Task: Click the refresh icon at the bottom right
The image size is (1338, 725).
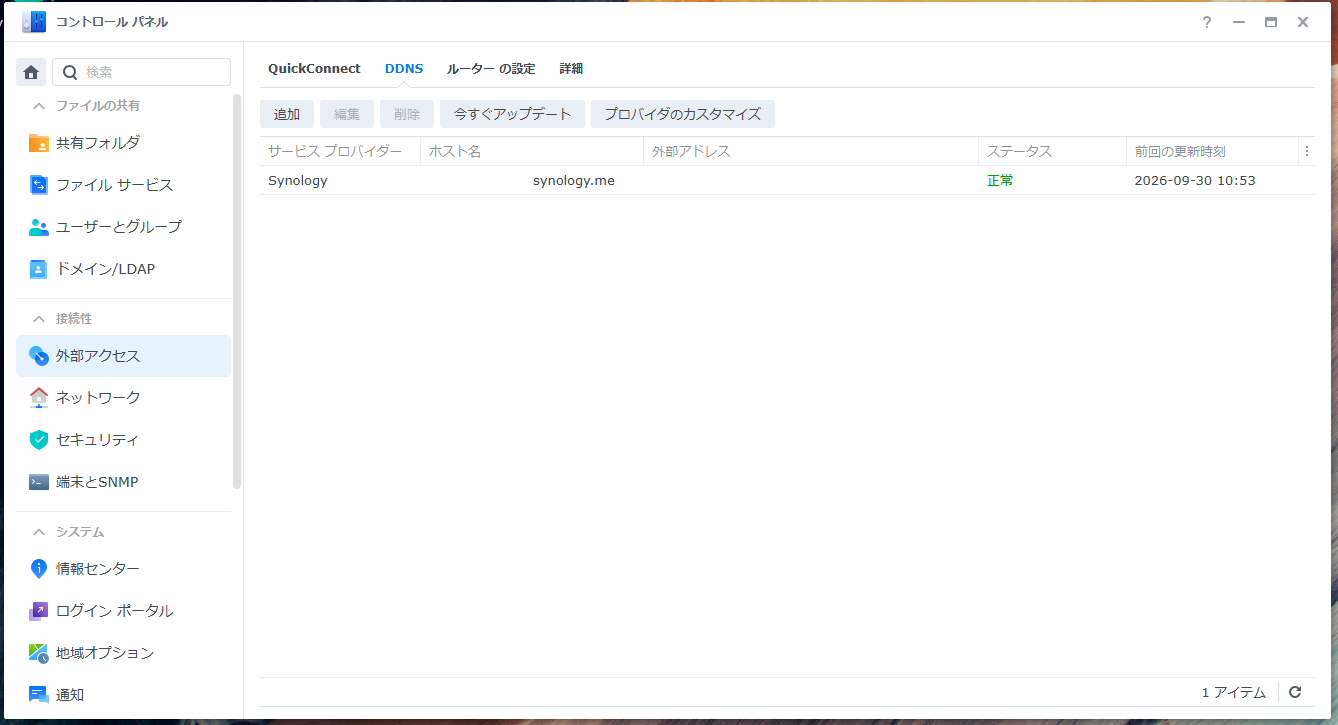Action: (1295, 692)
